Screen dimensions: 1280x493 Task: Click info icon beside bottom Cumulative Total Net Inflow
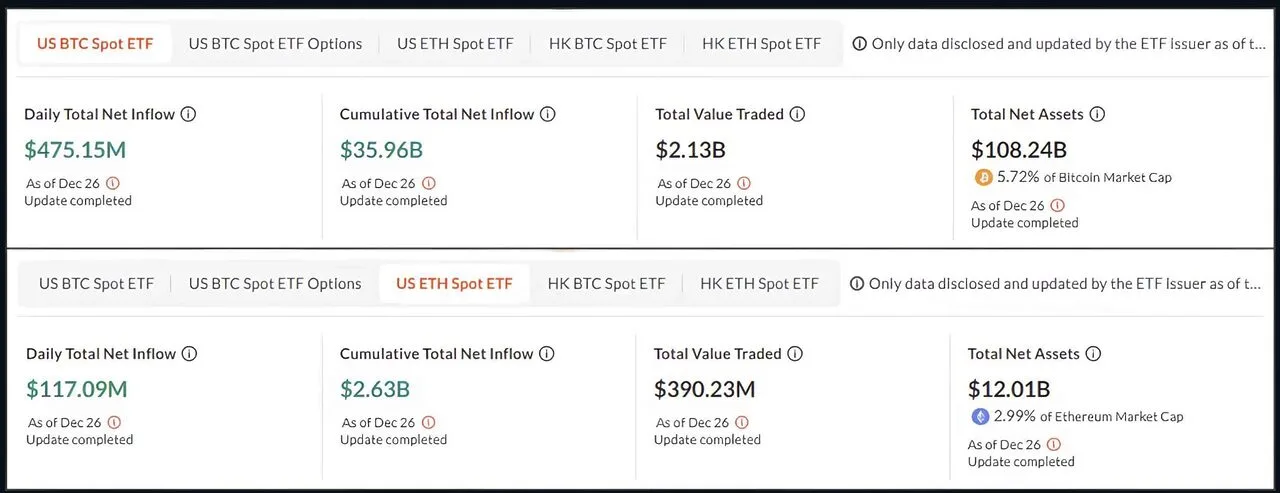pyautogui.click(x=547, y=354)
